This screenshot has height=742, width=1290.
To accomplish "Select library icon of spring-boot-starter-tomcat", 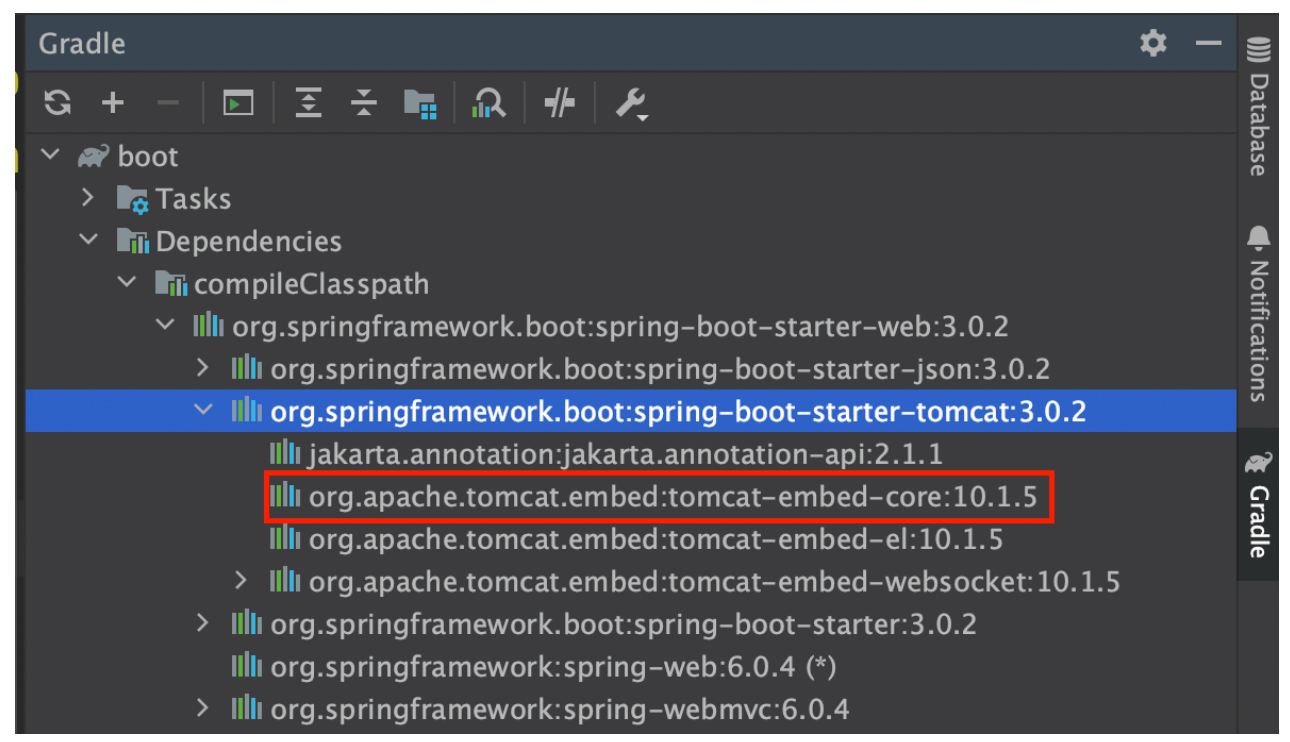I will pos(246,411).
